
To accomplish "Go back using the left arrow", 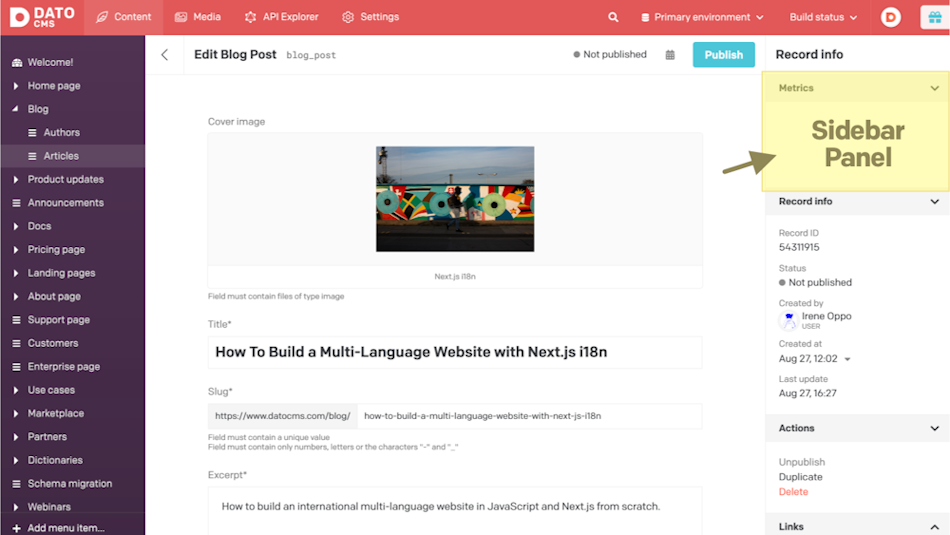I will tap(164, 55).
